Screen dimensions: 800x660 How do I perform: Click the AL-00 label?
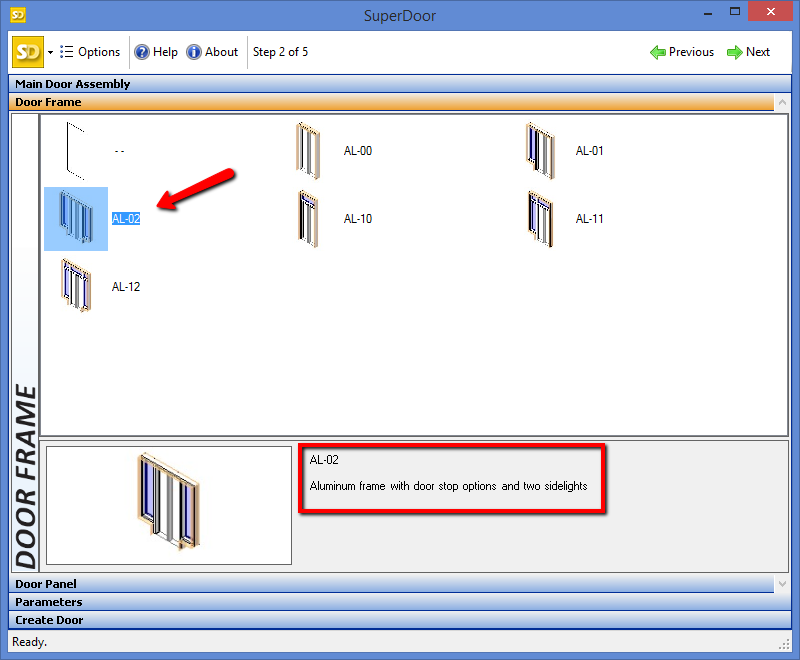358,151
